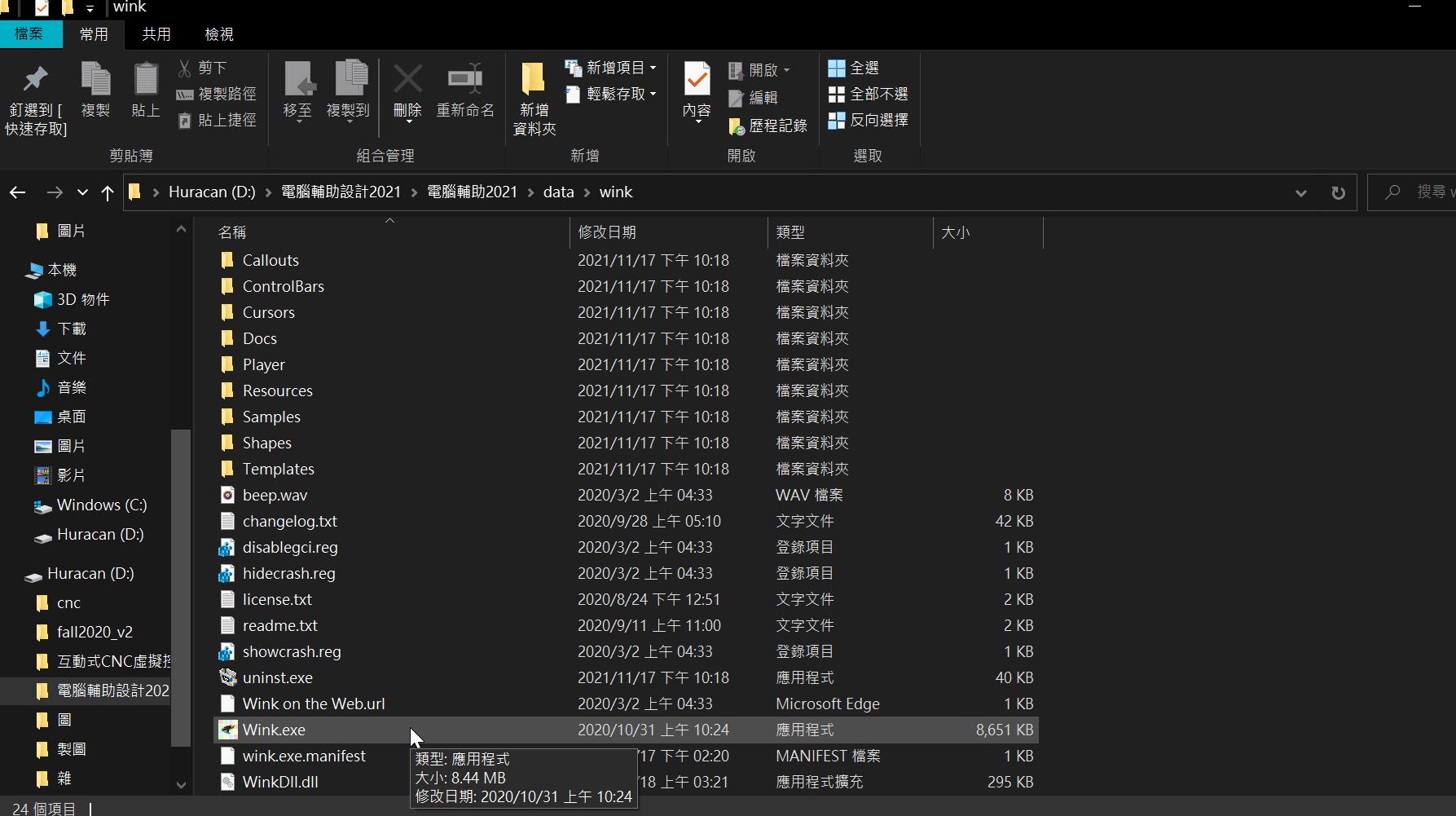Click 複製路徑 (Copy path)

[x=217, y=95]
